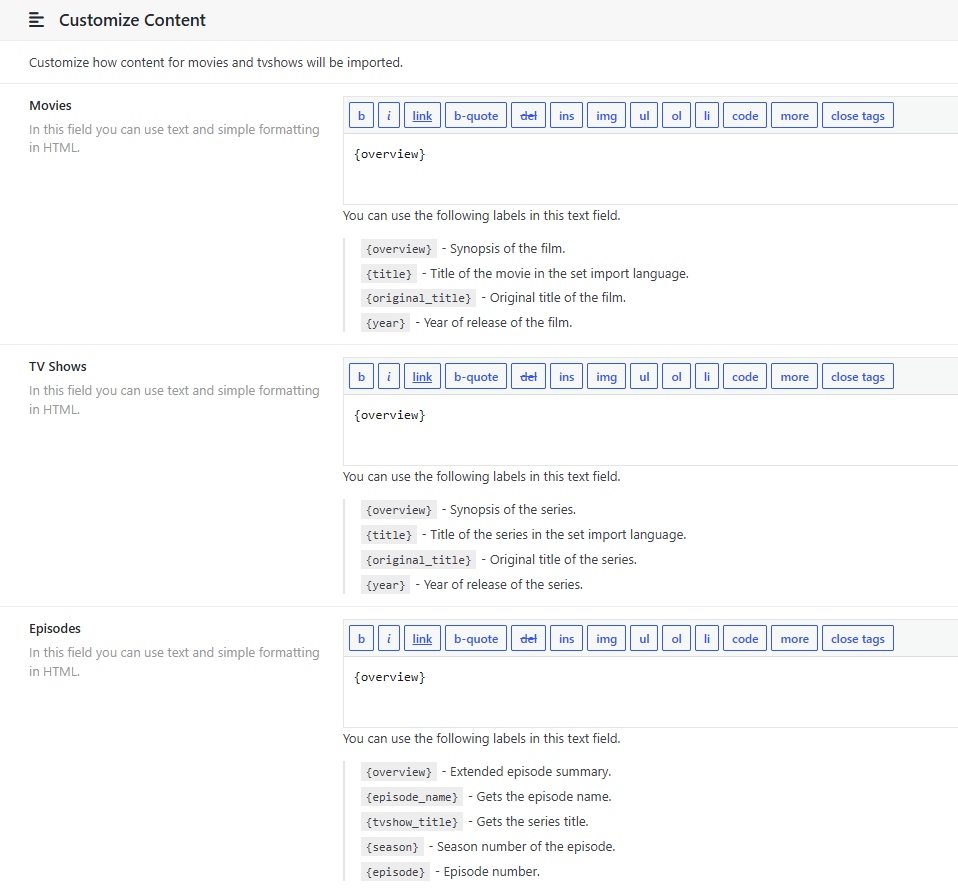
Task: Click the Customize Content menu icon
Action: pos(37,20)
